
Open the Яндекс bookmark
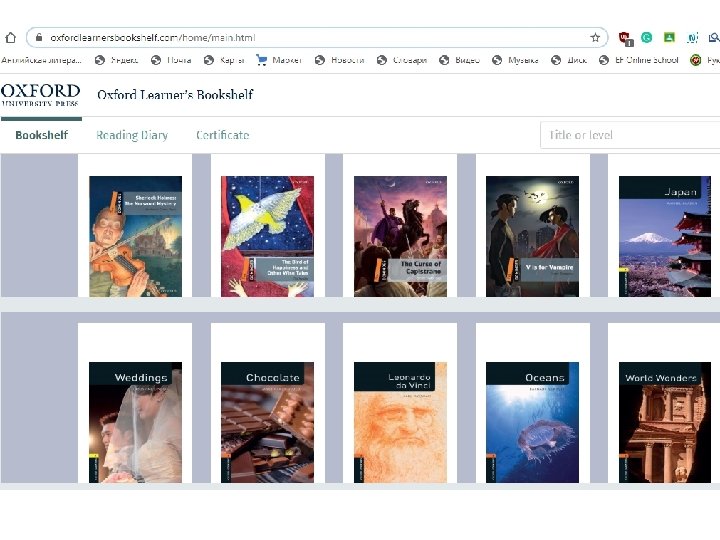point(116,60)
